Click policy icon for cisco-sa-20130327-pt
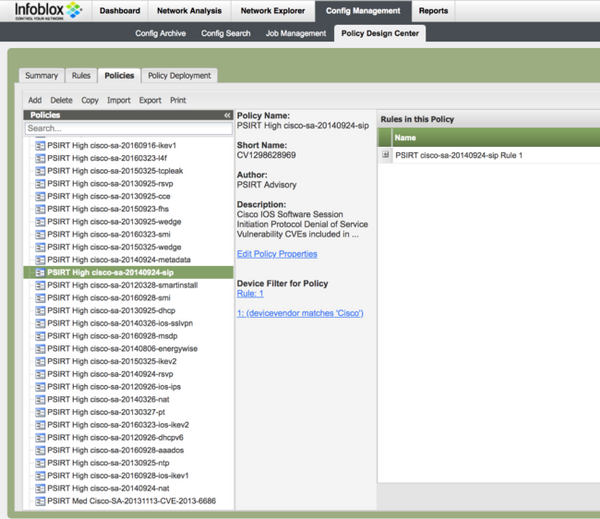The width and height of the screenshot is (600, 519). [41, 412]
